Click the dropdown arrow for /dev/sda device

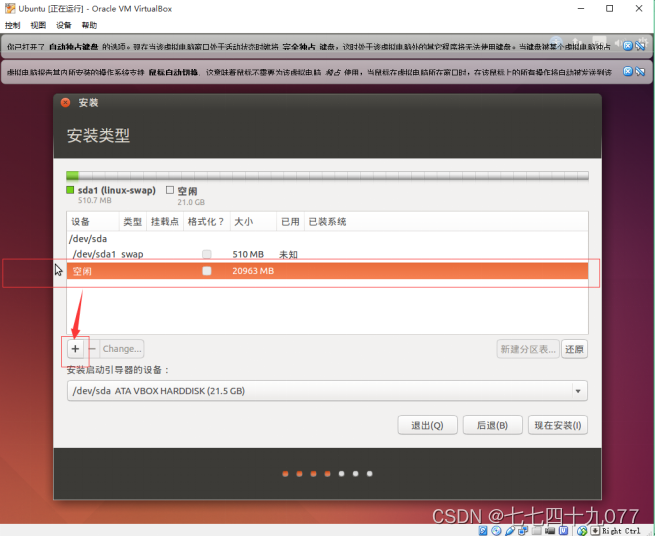[578, 391]
